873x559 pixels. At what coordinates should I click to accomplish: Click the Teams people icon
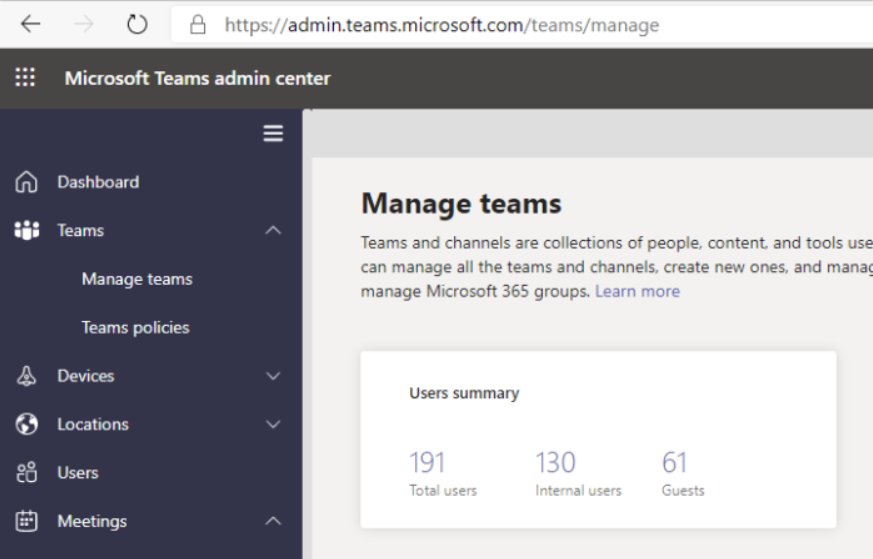point(27,231)
